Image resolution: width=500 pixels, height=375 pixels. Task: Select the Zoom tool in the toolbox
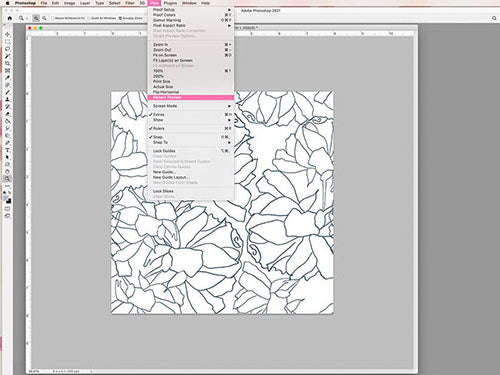[x=7, y=179]
